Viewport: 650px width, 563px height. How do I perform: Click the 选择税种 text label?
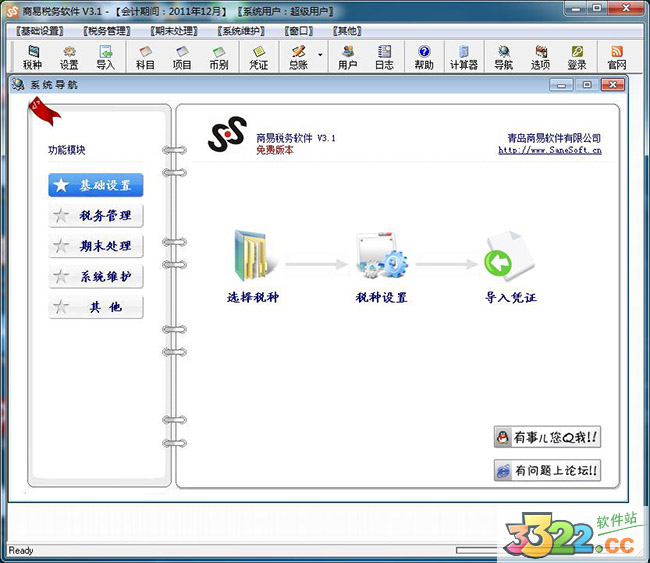point(253,297)
